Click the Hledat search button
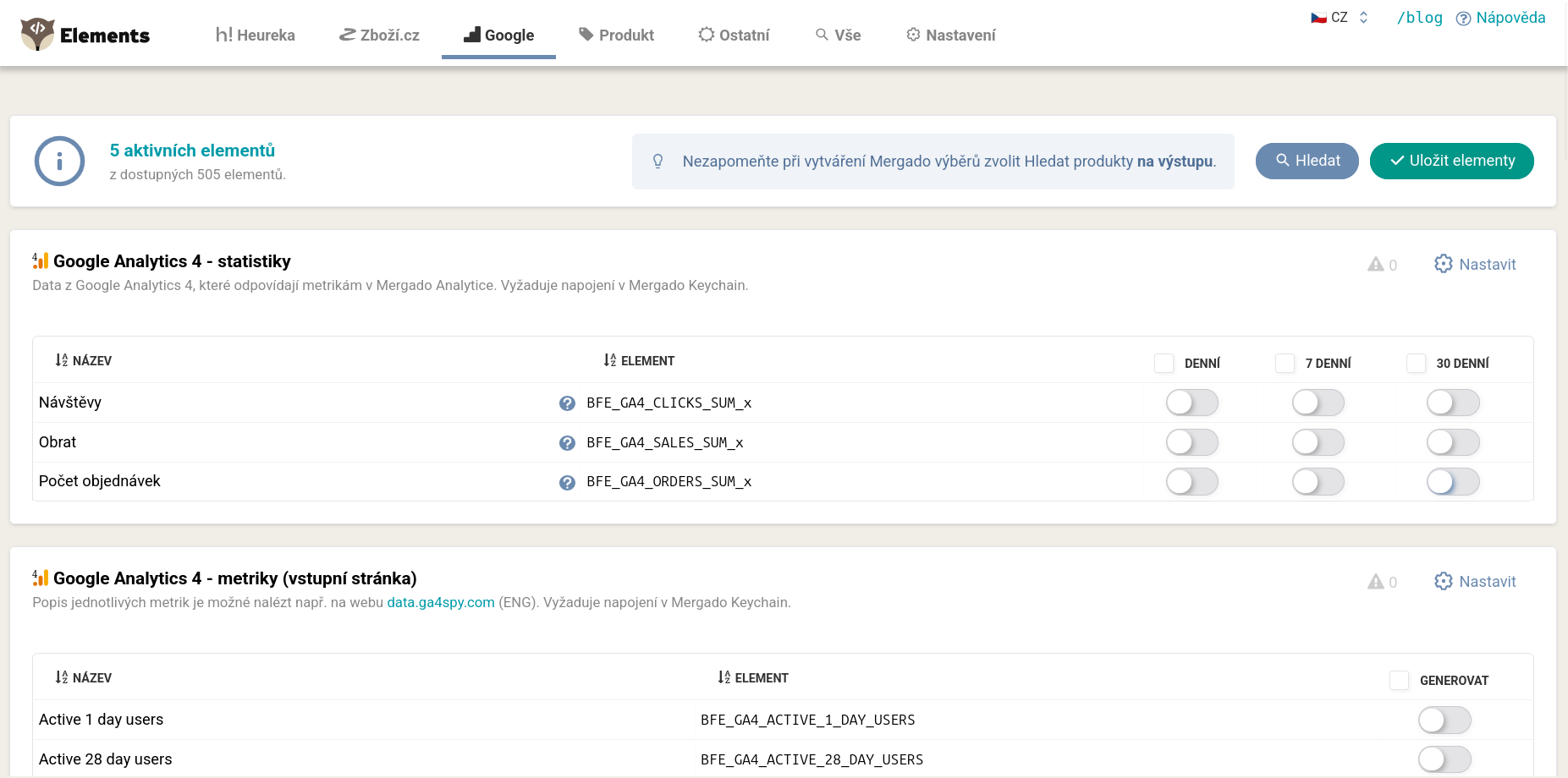Viewport: 1568px width, 778px height. point(1307,161)
